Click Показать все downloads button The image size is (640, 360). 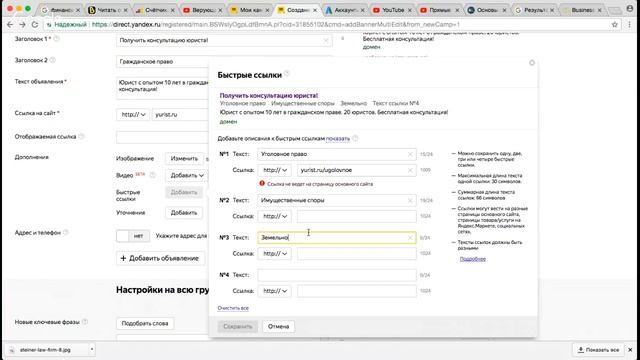click(x=599, y=350)
